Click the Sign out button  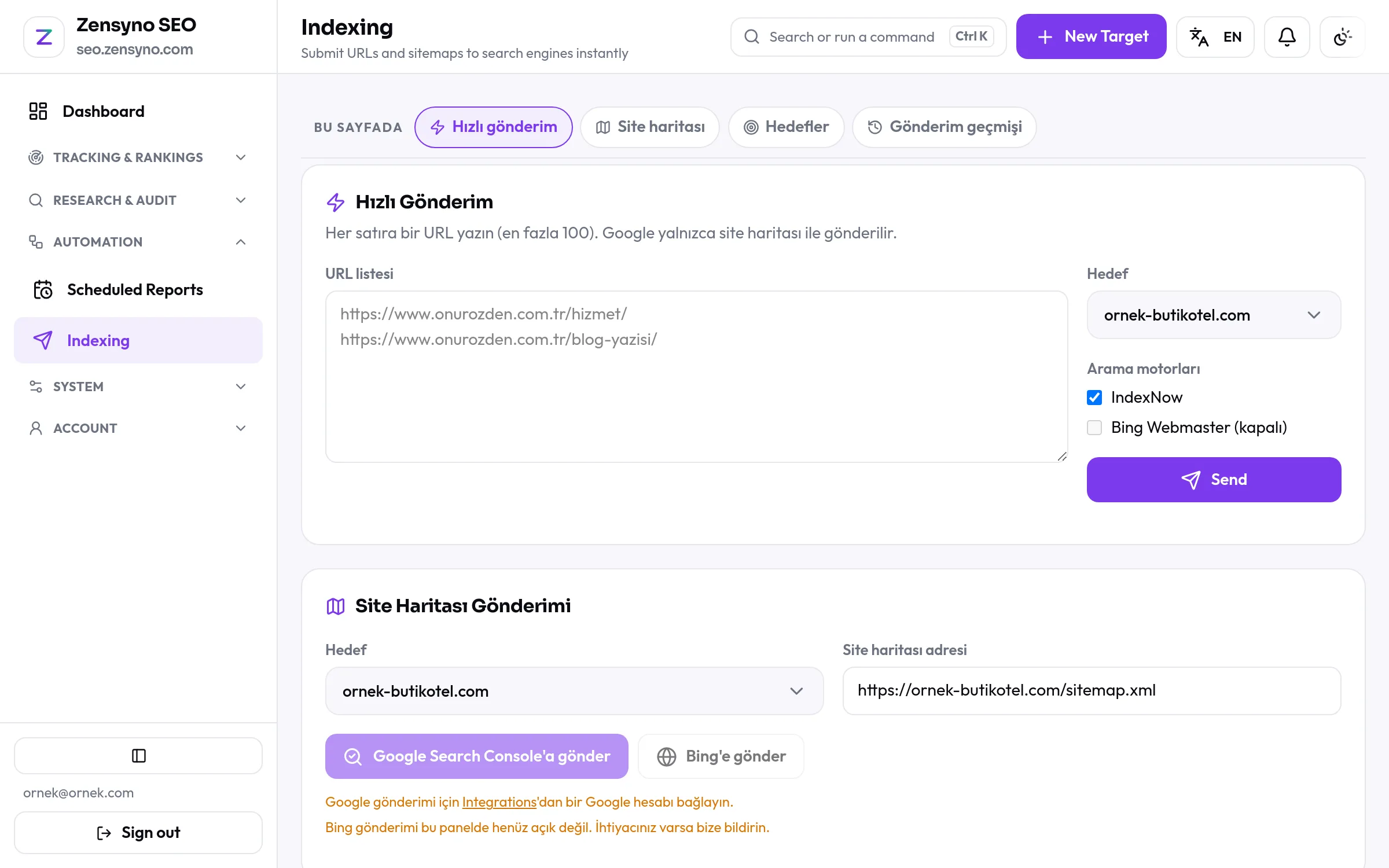[138, 833]
